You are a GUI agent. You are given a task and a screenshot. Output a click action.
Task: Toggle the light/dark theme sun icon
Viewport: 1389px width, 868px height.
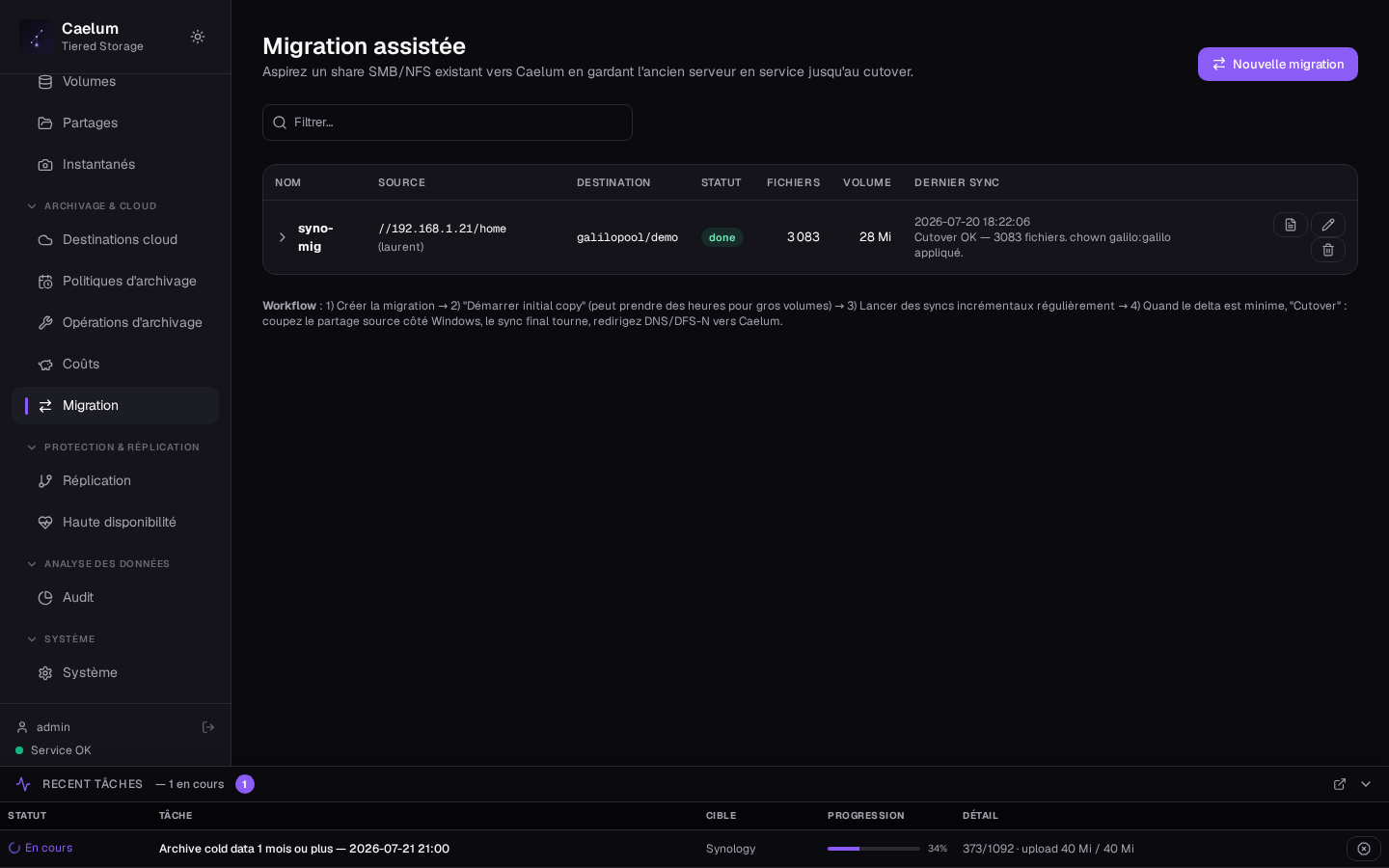point(198,37)
